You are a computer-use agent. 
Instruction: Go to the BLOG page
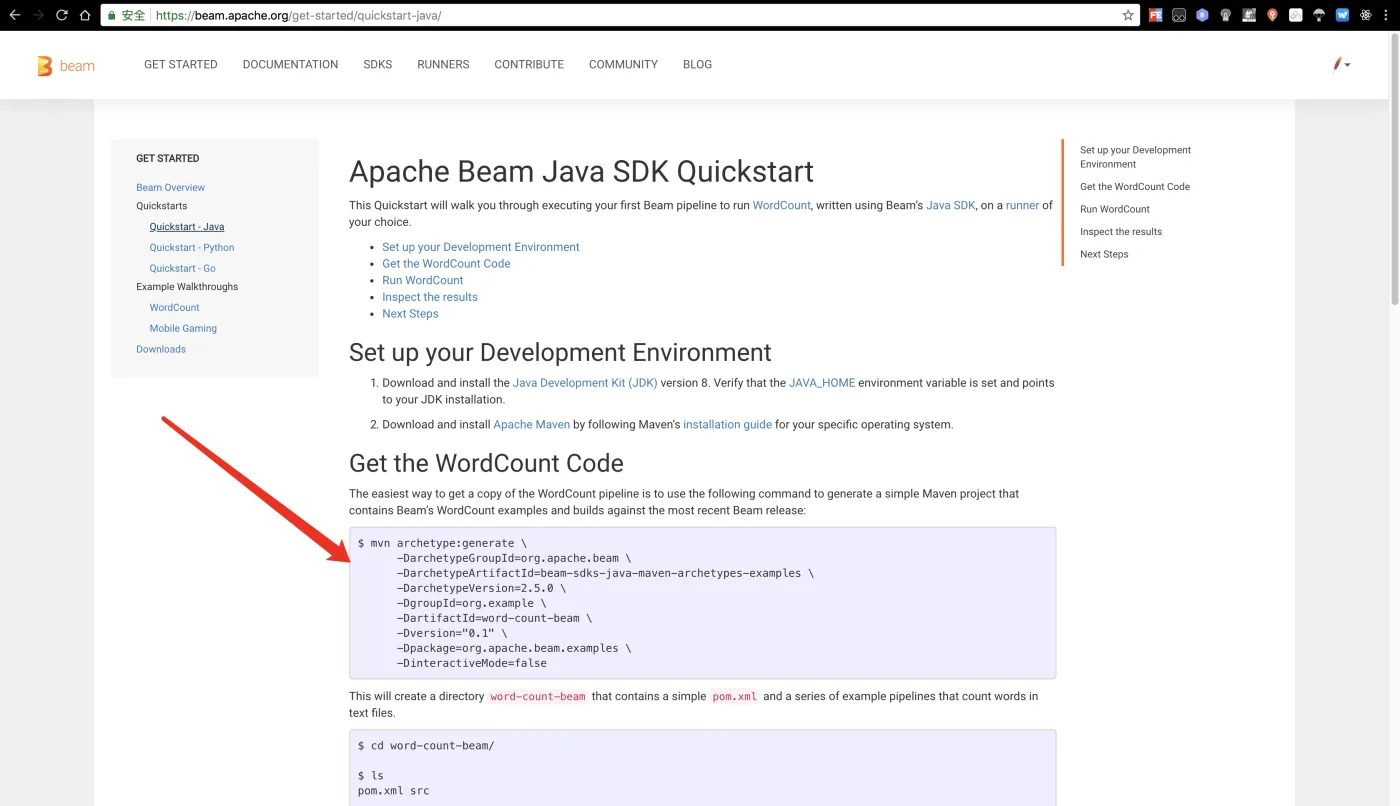(697, 64)
